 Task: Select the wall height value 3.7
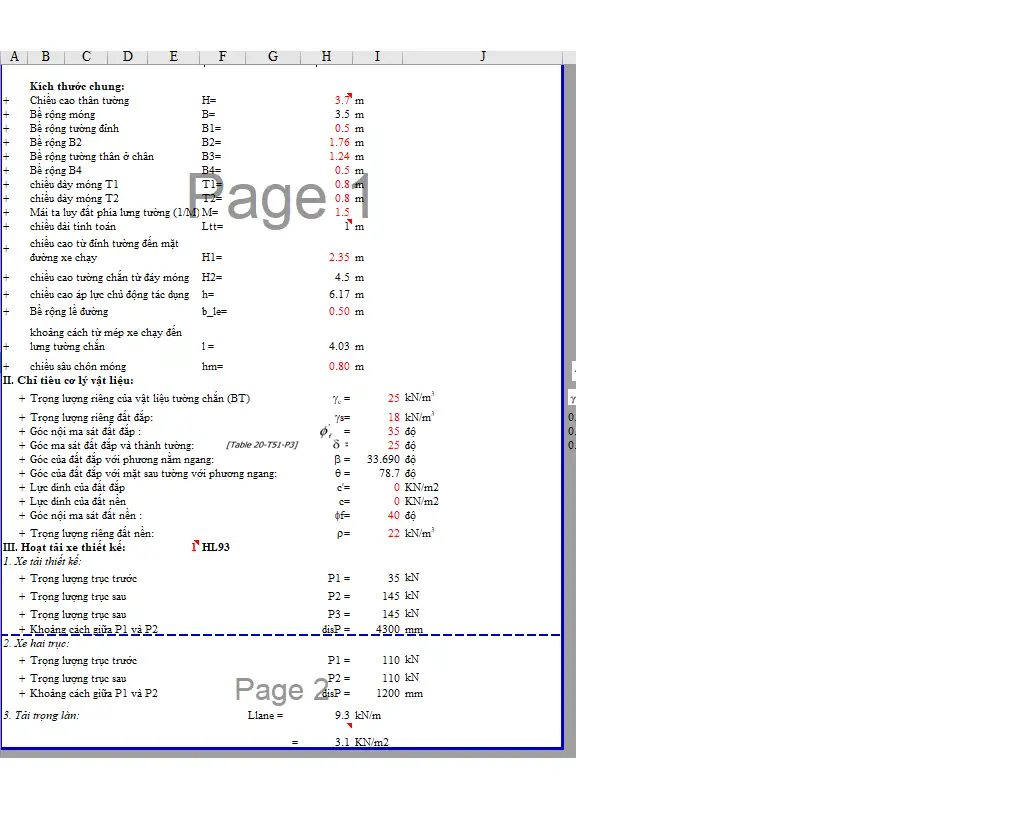click(342, 101)
